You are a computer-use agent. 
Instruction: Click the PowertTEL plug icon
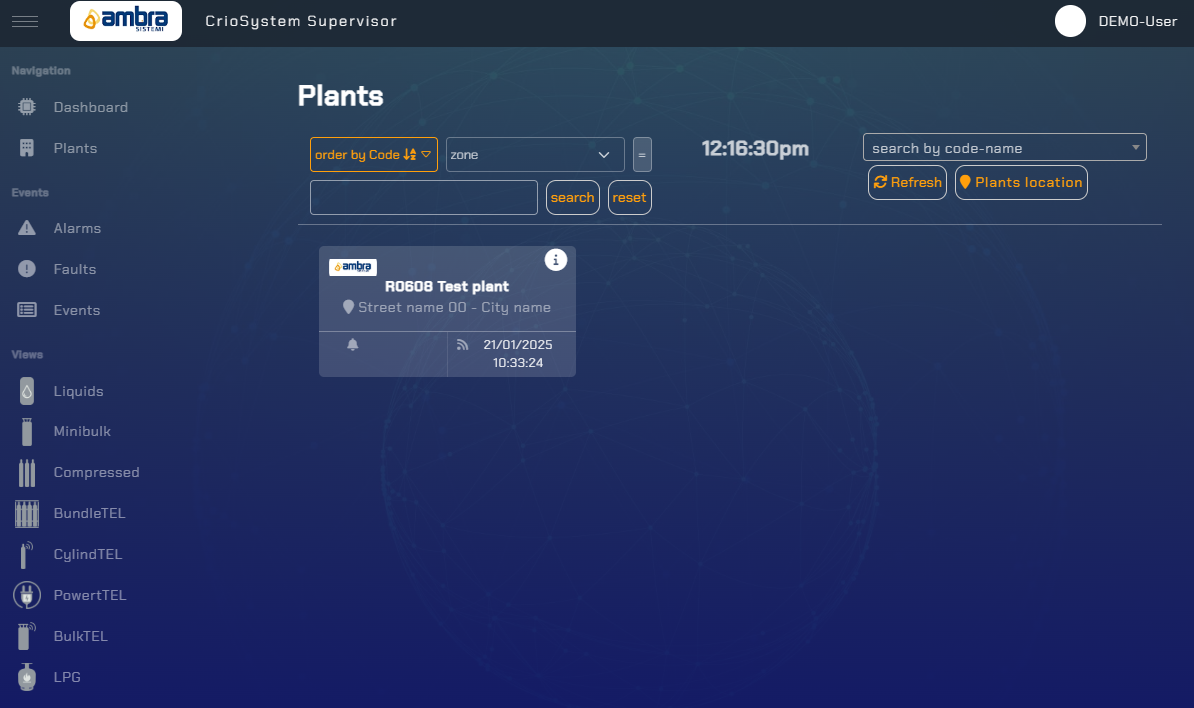pyautogui.click(x=27, y=595)
